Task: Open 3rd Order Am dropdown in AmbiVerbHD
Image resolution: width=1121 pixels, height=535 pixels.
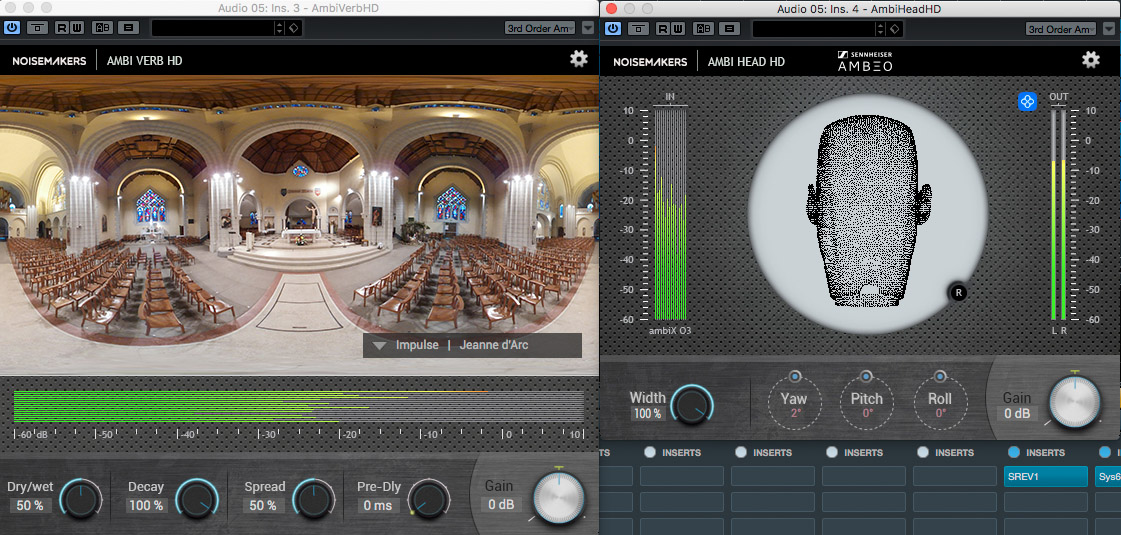Action: pyautogui.click(x=540, y=28)
